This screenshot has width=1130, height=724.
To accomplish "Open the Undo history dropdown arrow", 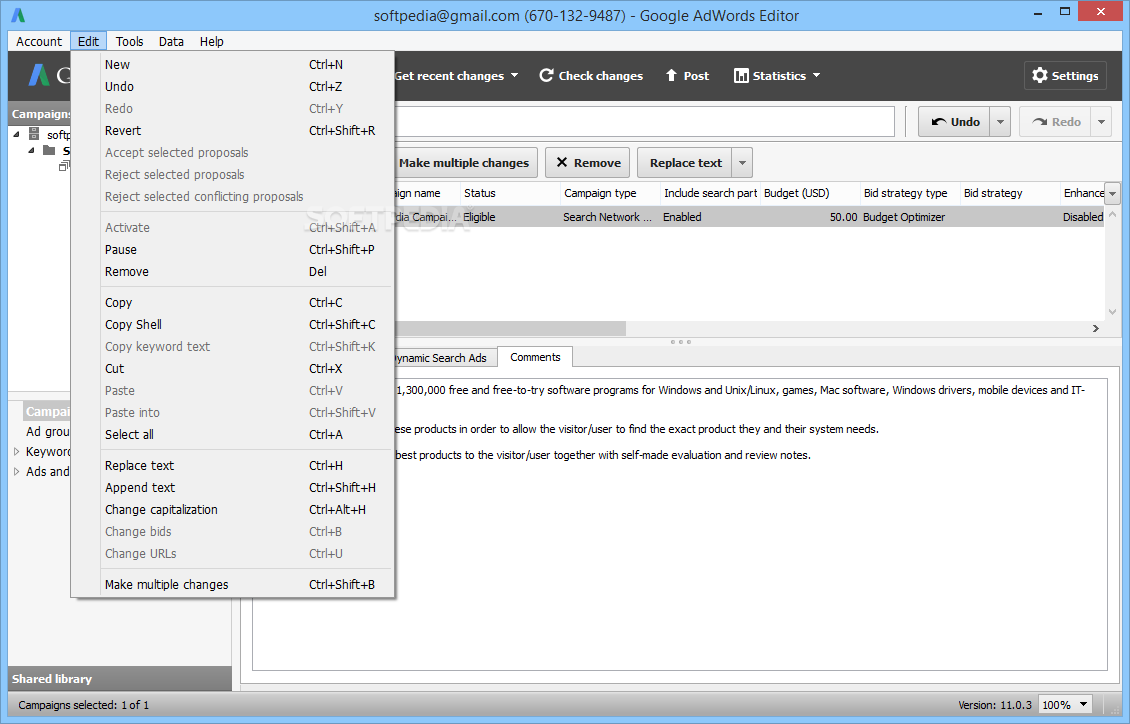I will pos(1000,122).
